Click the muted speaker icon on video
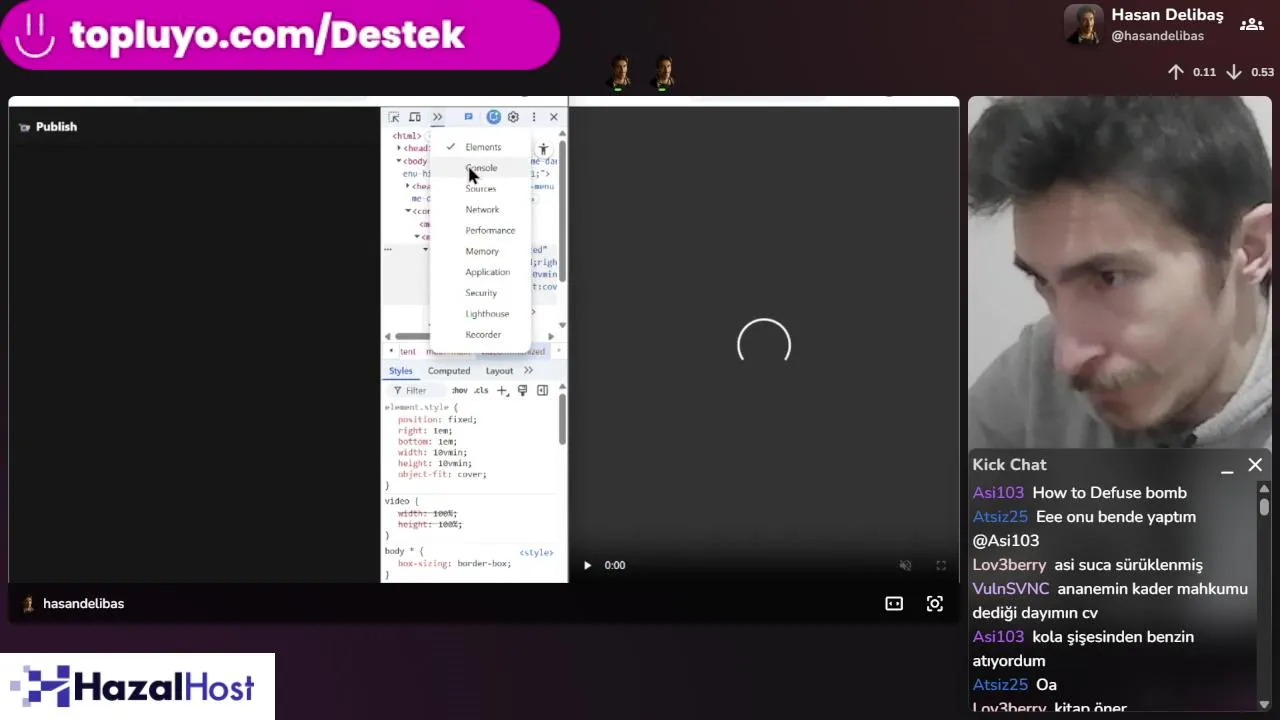This screenshot has width=1280, height=720. click(x=905, y=565)
